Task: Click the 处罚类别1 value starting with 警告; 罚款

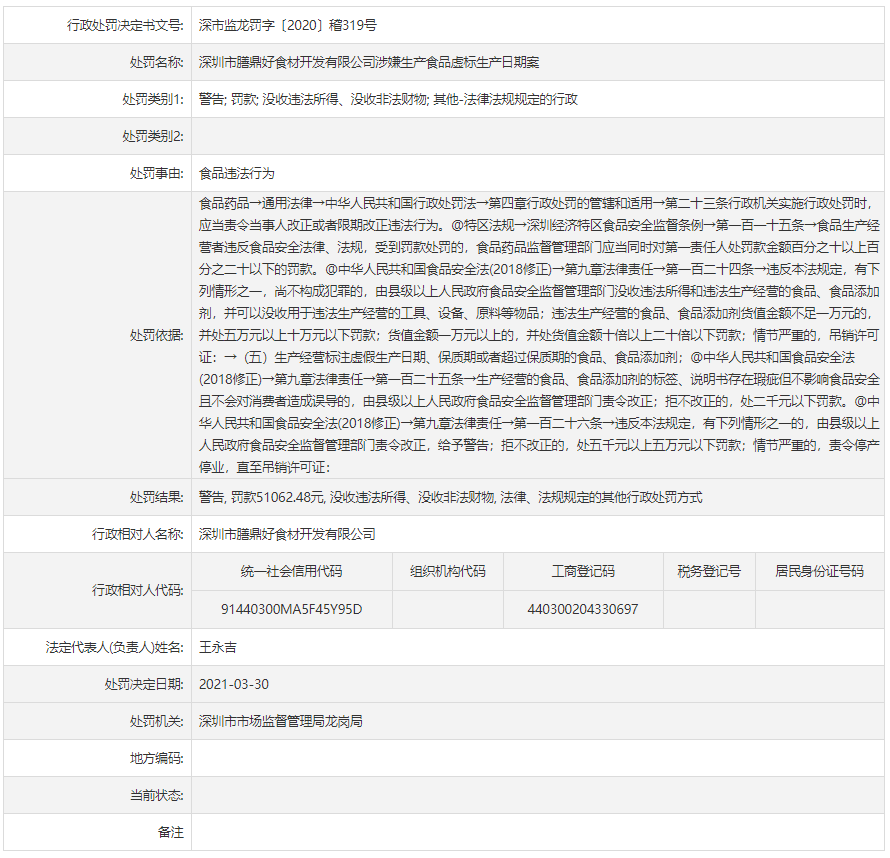Action: [388, 99]
